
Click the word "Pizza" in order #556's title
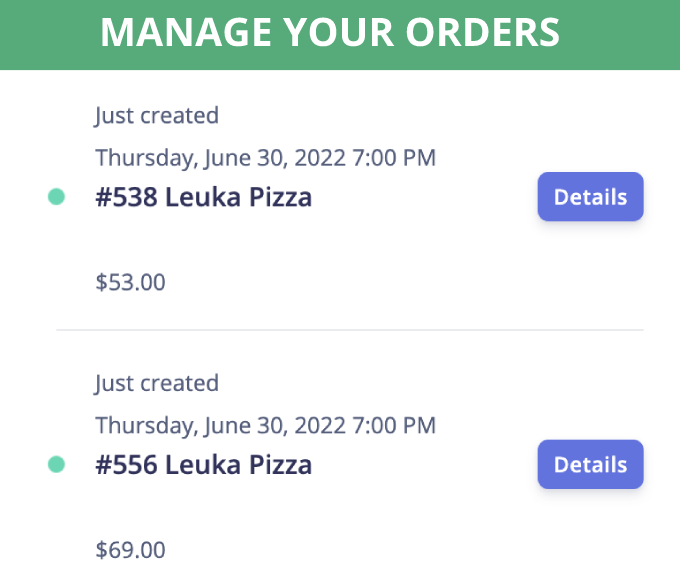tap(280, 465)
